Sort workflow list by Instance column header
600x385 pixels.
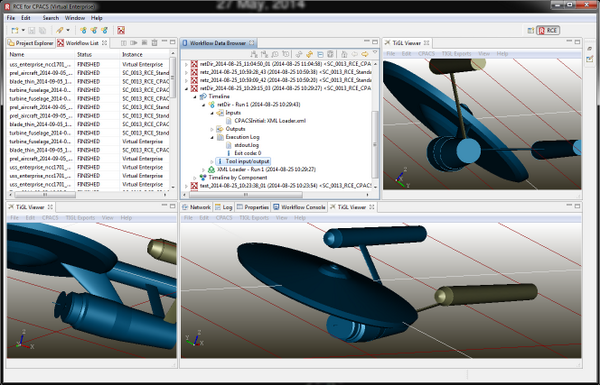[144, 54]
